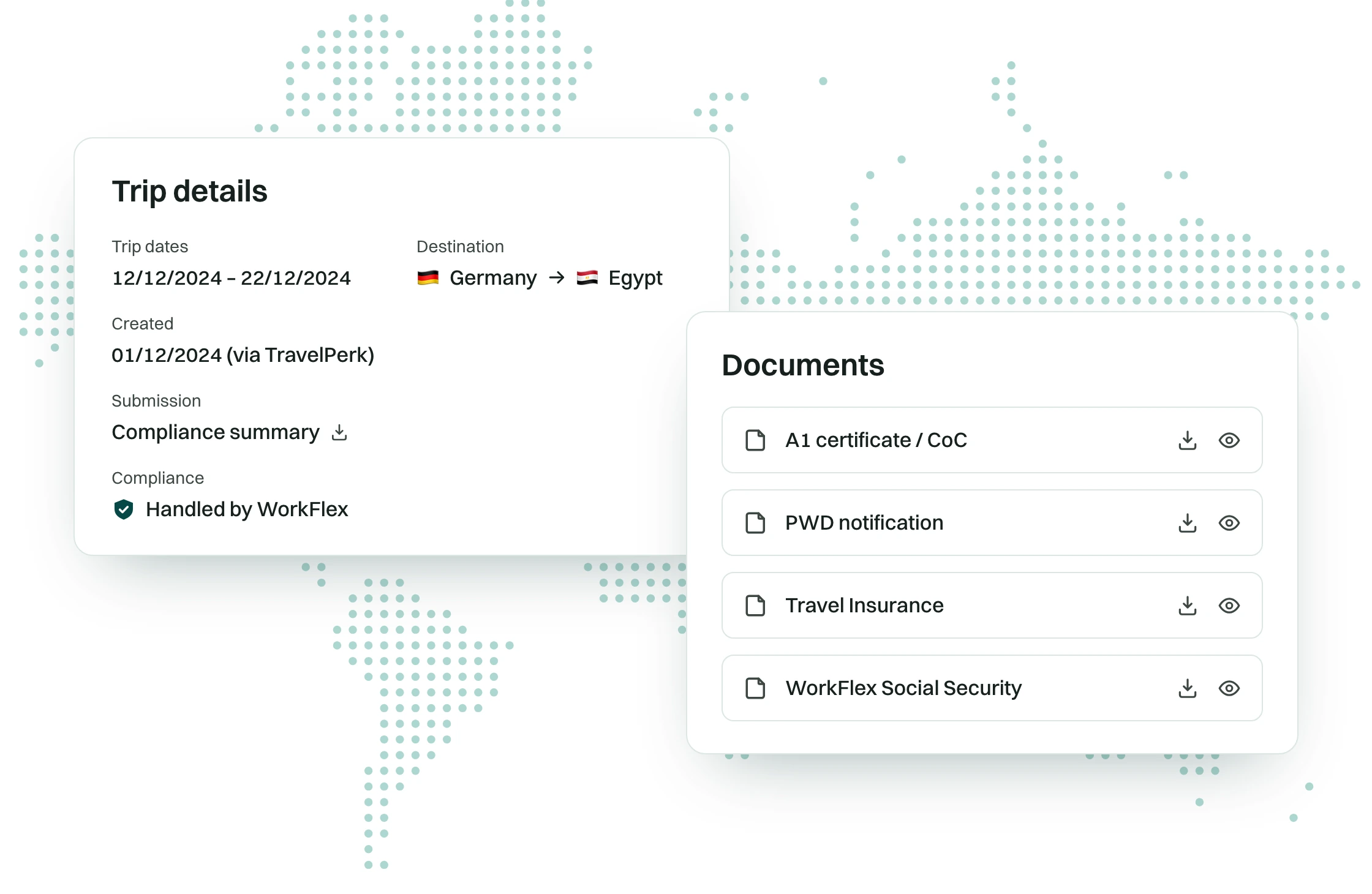The width and height of the screenshot is (1372, 894).
Task: Select the WorkFlex Social Security row label
Action: pyautogui.click(x=903, y=688)
